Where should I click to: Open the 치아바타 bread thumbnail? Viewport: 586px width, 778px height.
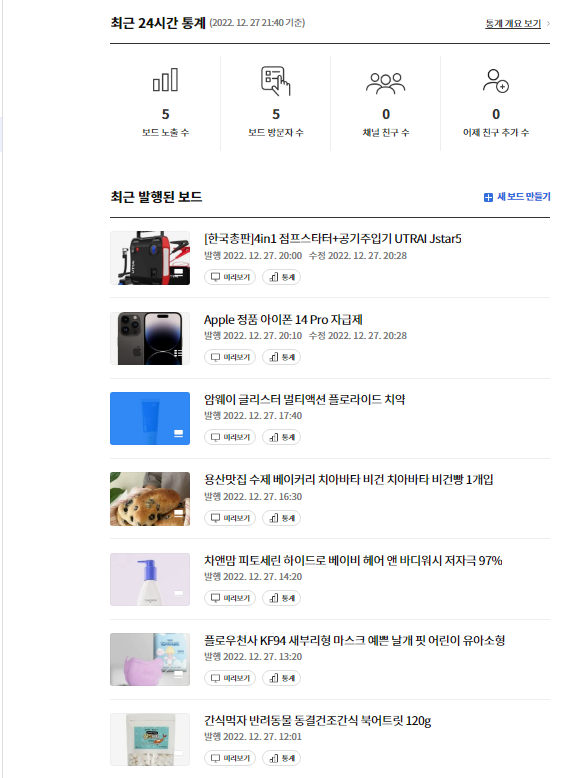[x=150, y=499]
